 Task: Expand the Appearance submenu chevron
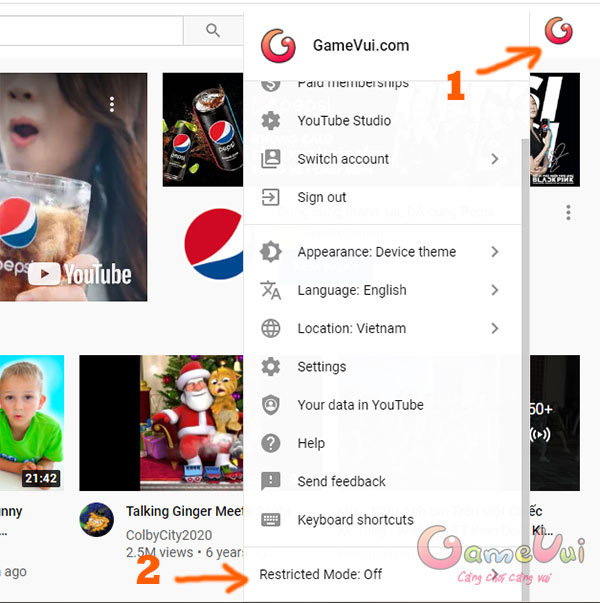495,252
